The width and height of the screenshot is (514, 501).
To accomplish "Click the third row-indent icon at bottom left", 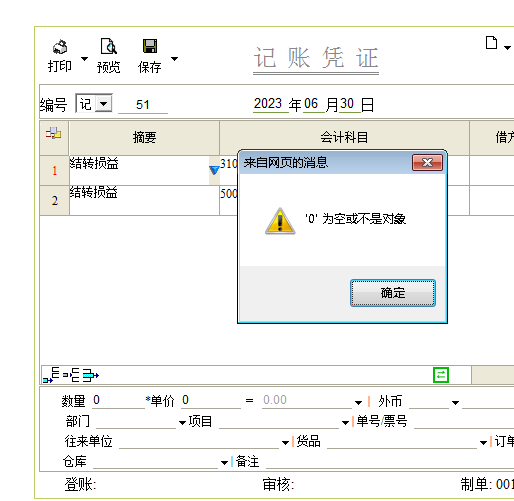I will (x=91, y=375).
